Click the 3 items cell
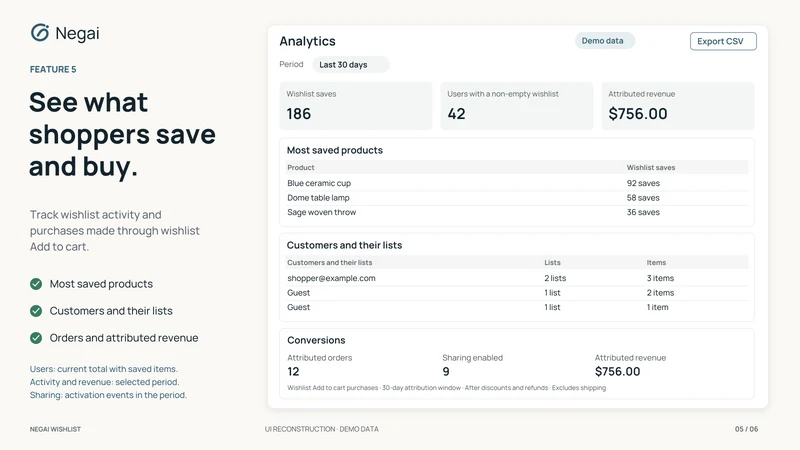Viewport: 800px width, 450px height. [x=660, y=278]
